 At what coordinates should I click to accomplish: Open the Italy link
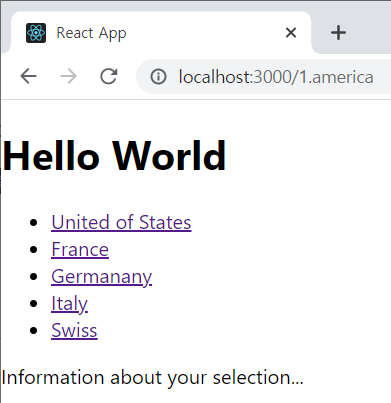coord(69,304)
